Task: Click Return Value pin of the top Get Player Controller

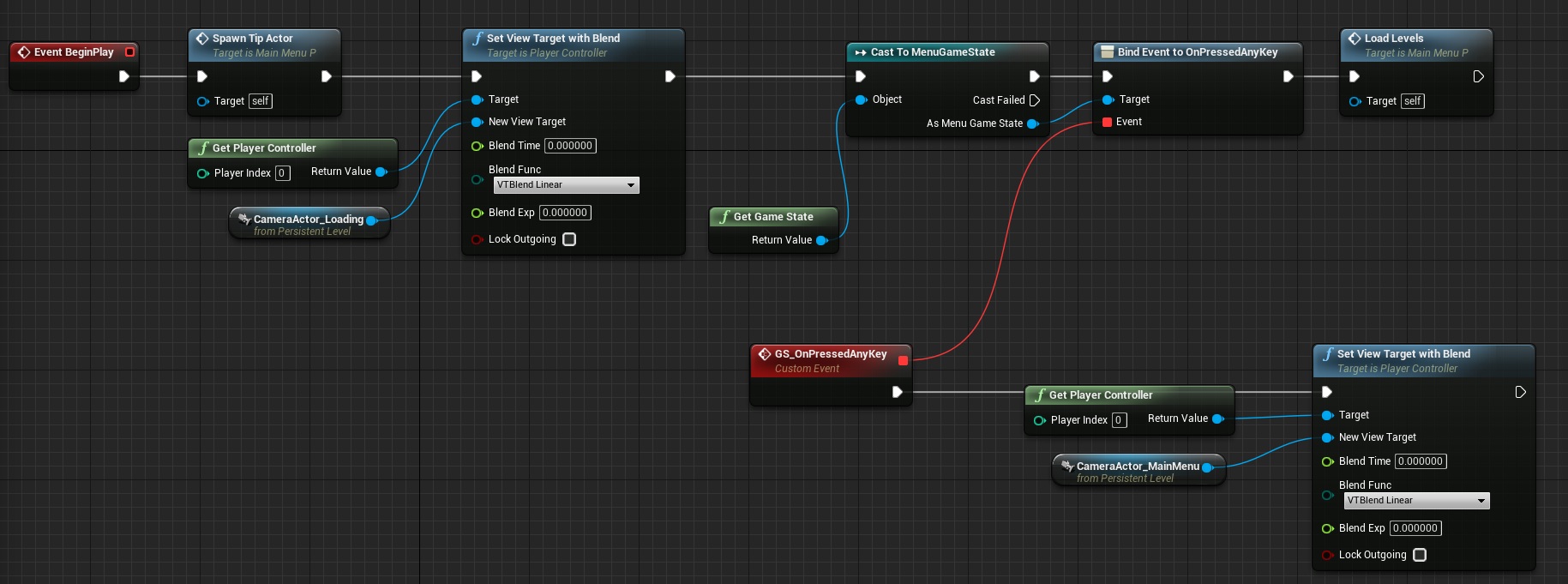Action: 381,172
